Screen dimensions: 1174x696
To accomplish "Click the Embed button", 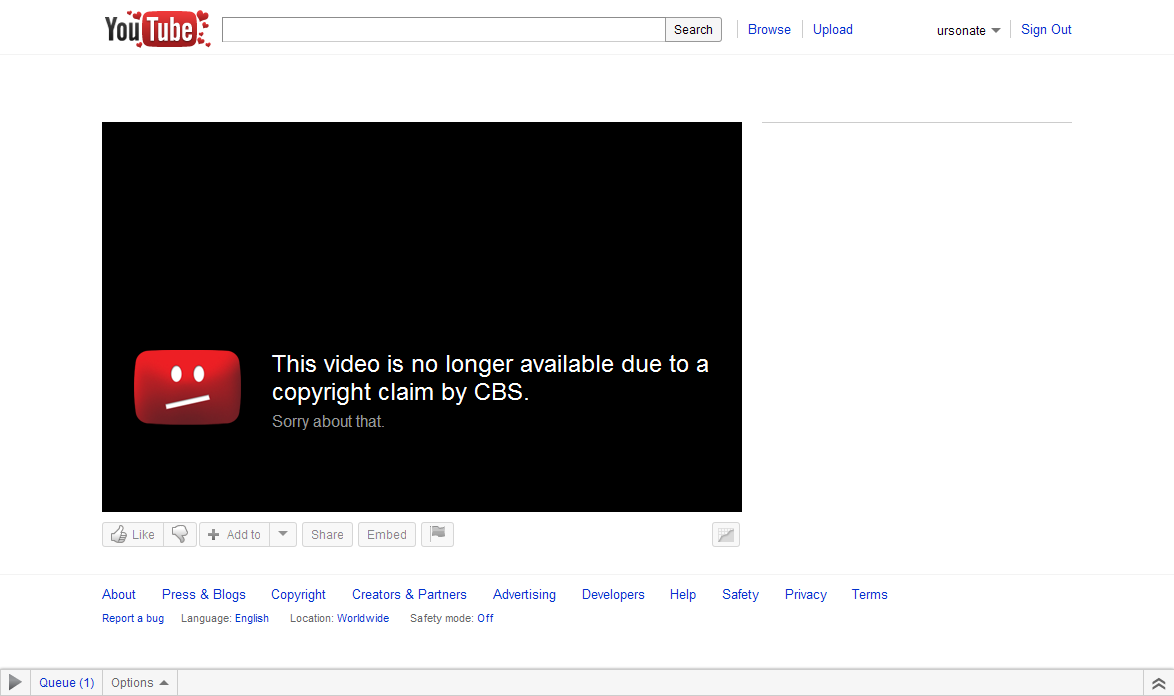I will pyautogui.click(x=386, y=535).
